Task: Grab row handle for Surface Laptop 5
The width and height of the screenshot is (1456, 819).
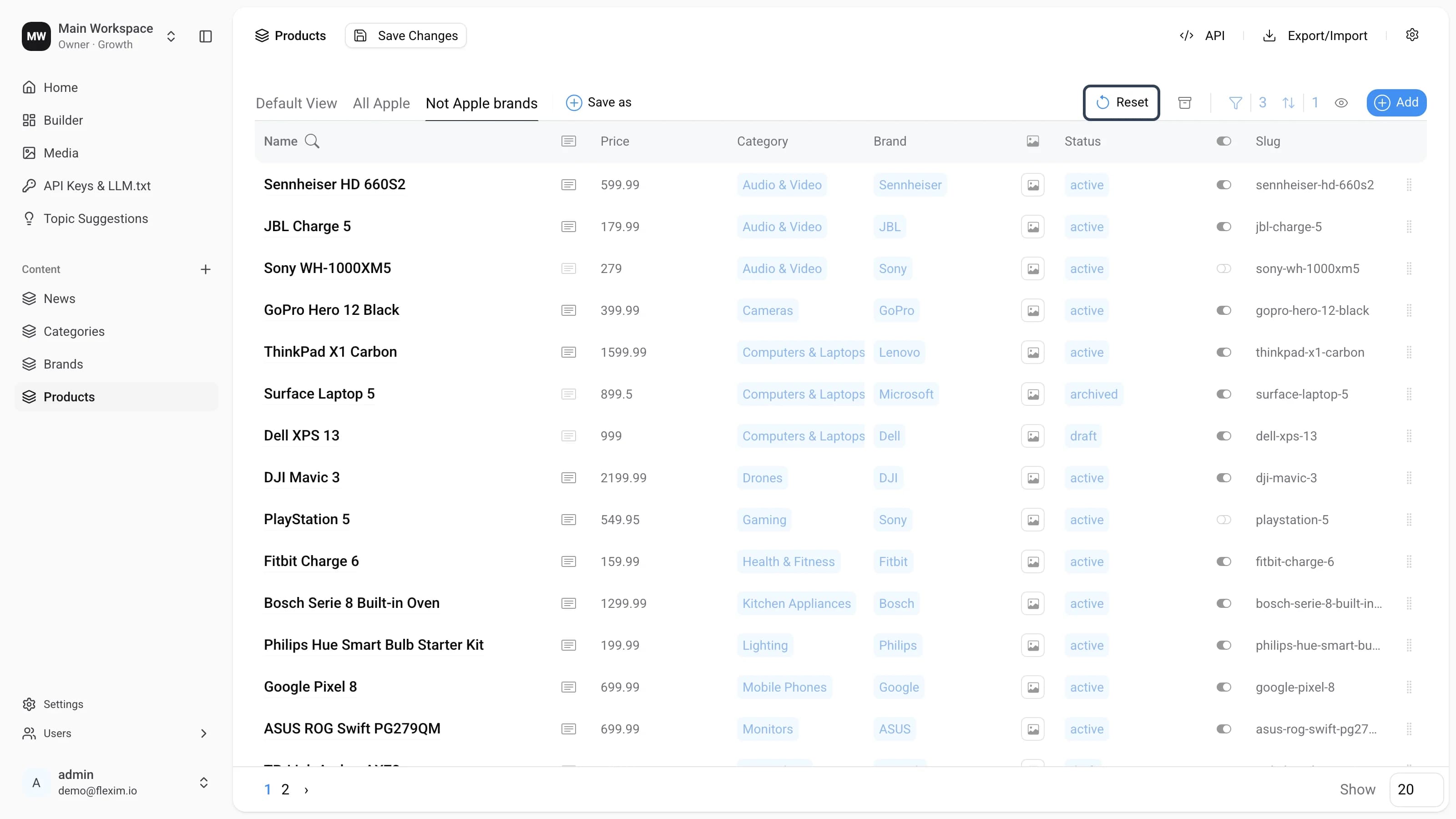Action: 1409,394
